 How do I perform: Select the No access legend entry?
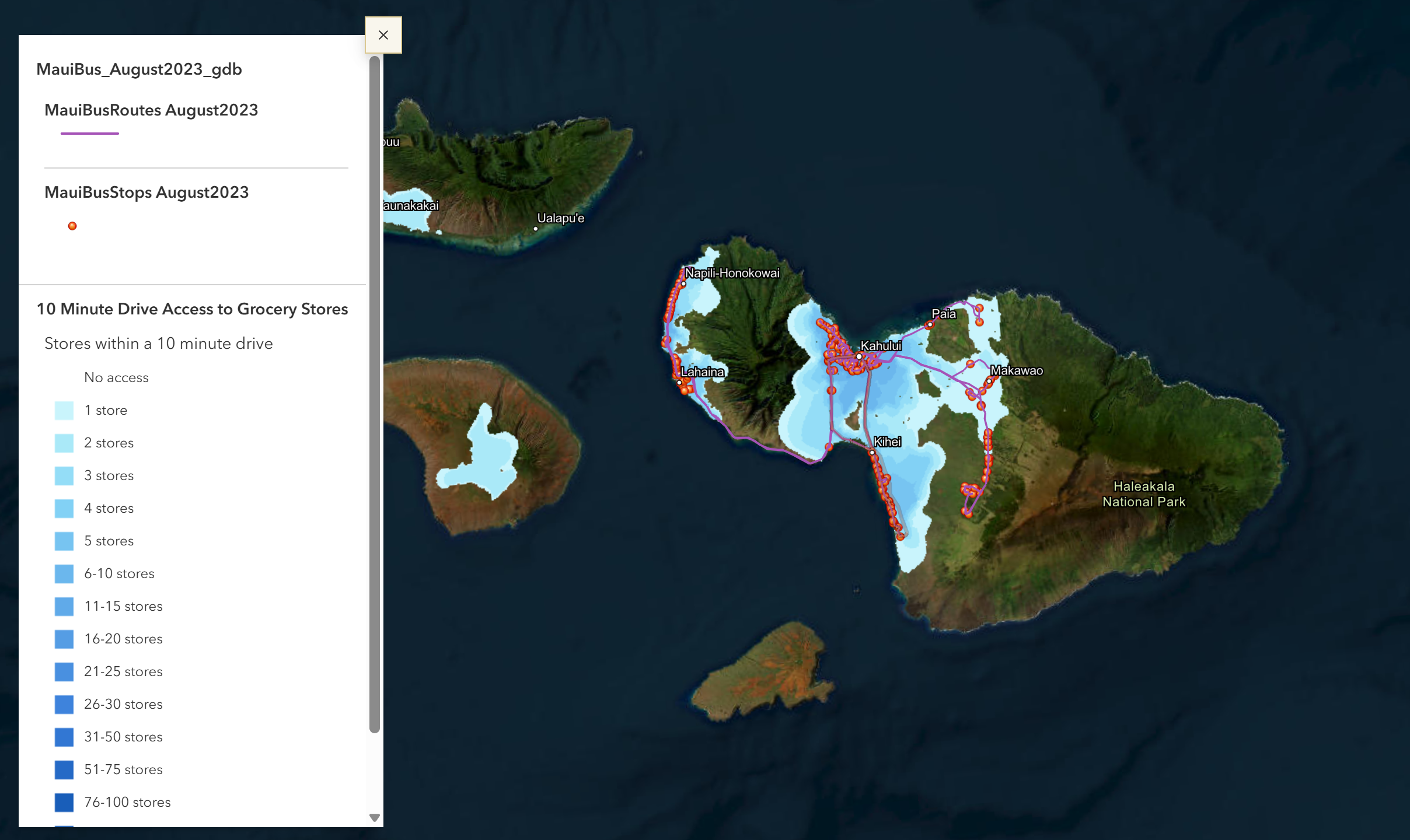coord(116,377)
